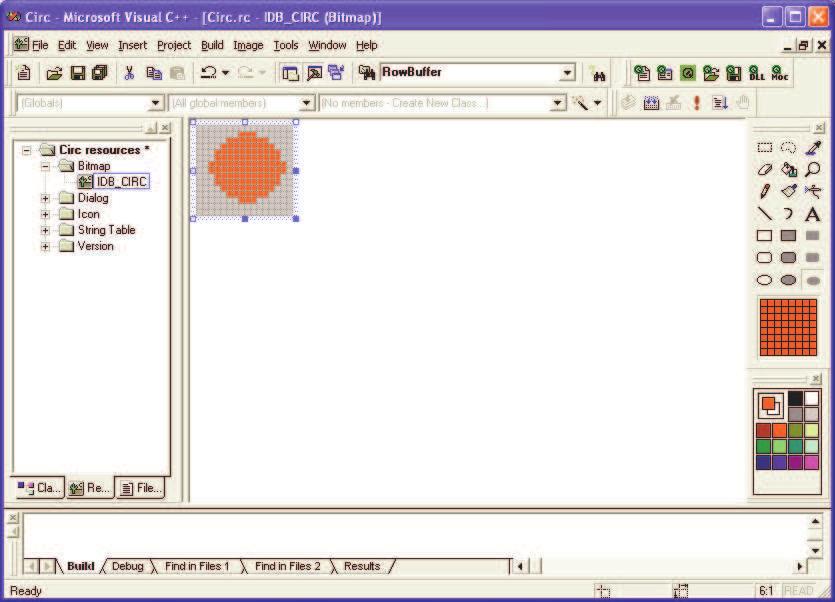Click the New Text File toolbar icon

point(24,72)
